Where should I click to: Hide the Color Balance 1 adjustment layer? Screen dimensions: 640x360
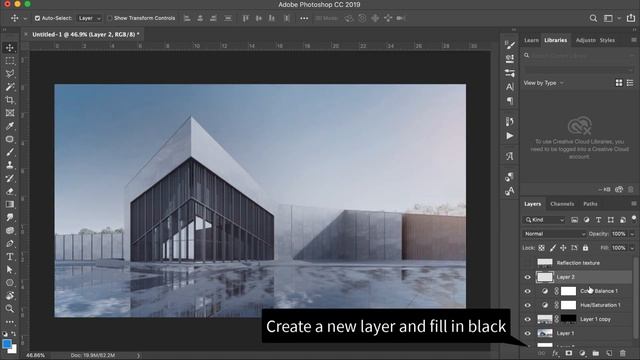(527, 291)
